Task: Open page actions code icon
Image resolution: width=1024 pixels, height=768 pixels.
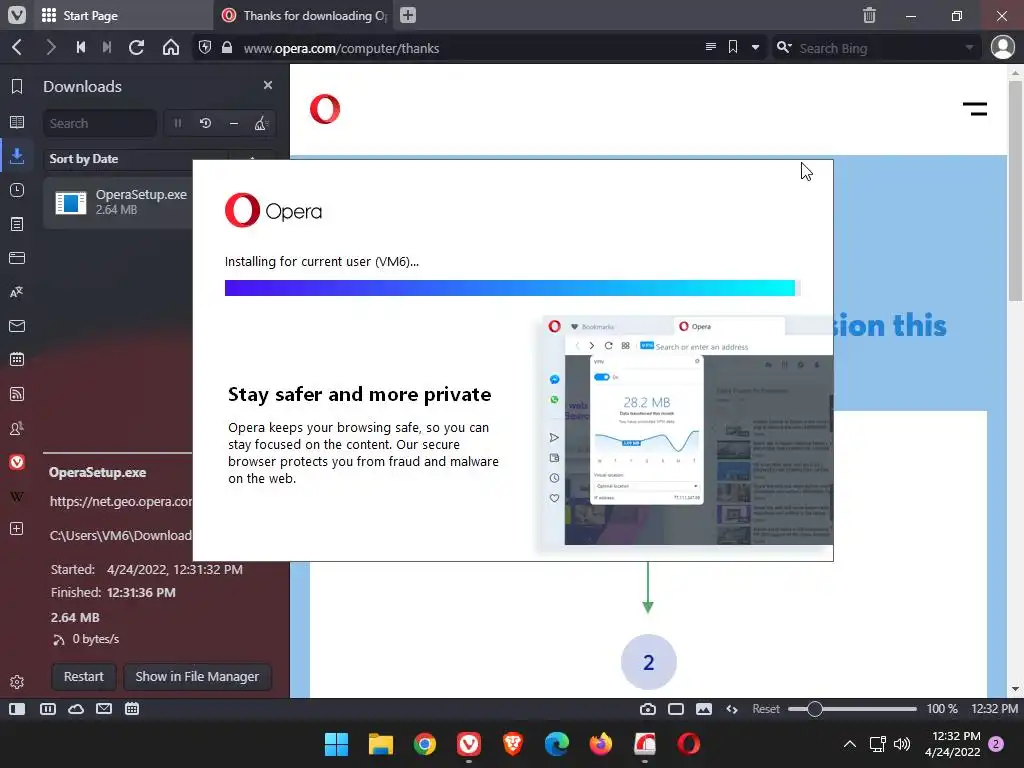Action: [732, 709]
